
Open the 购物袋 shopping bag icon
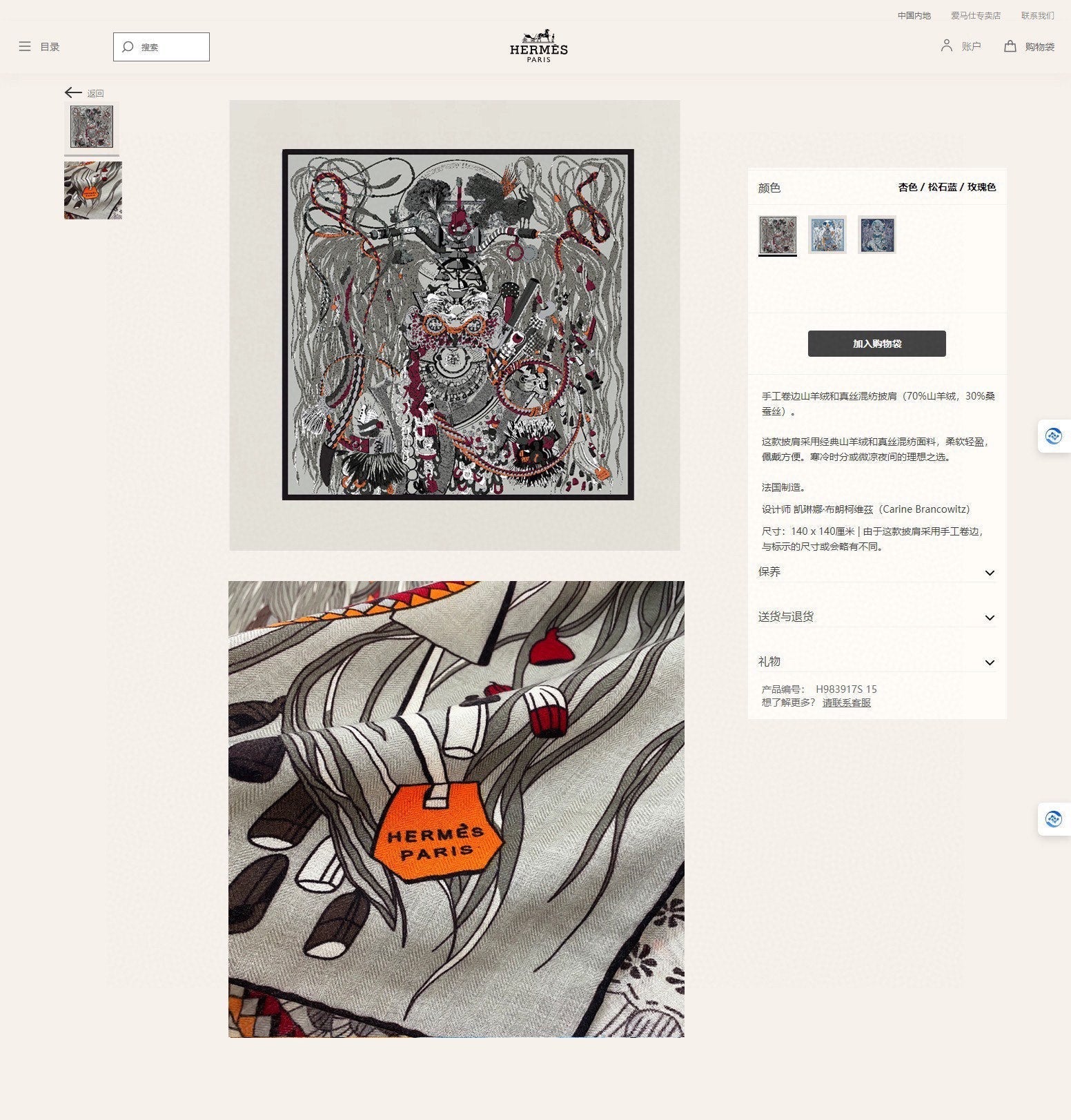[1010, 46]
